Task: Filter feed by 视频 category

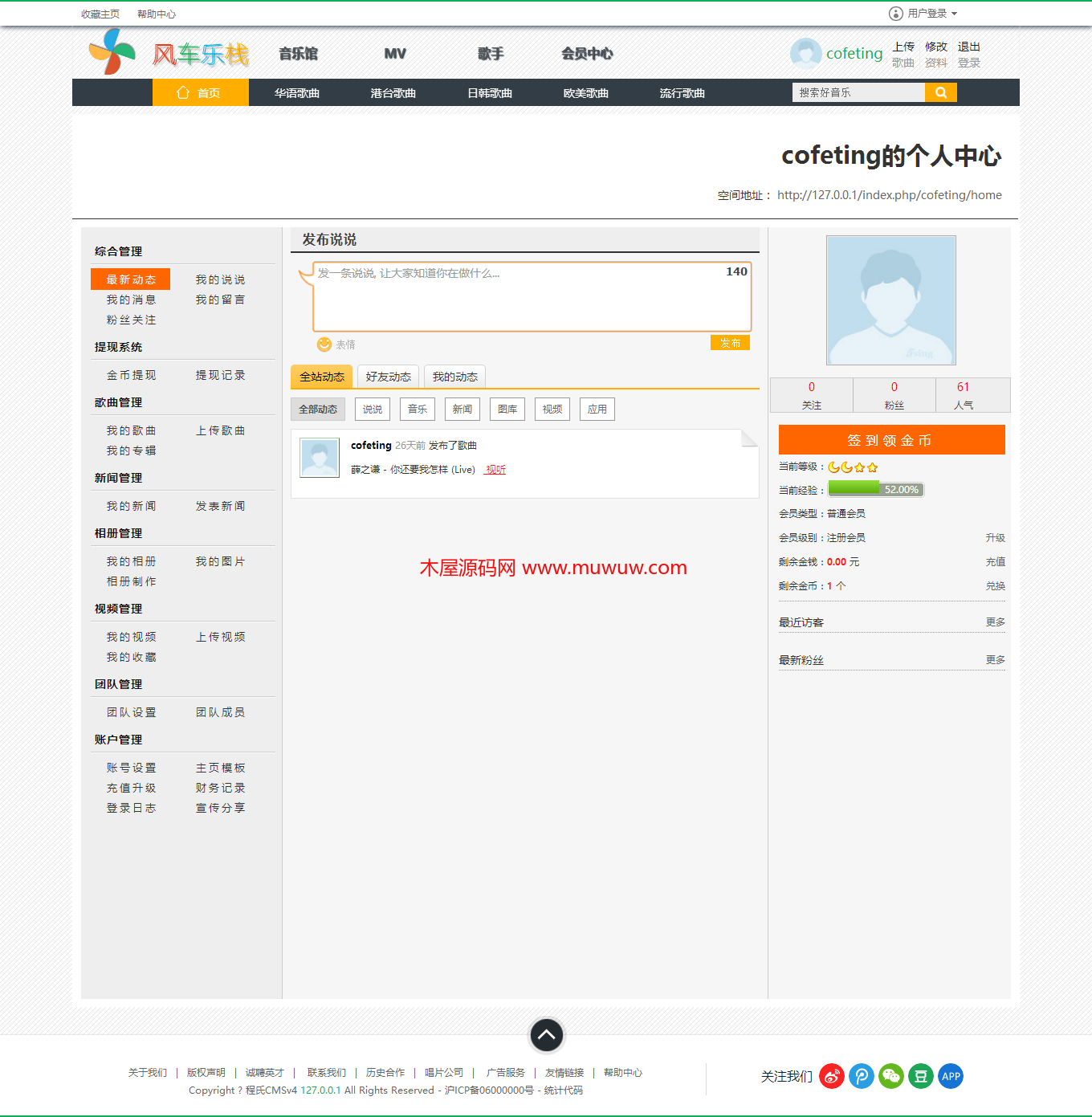Action: pyautogui.click(x=552, y=410)
